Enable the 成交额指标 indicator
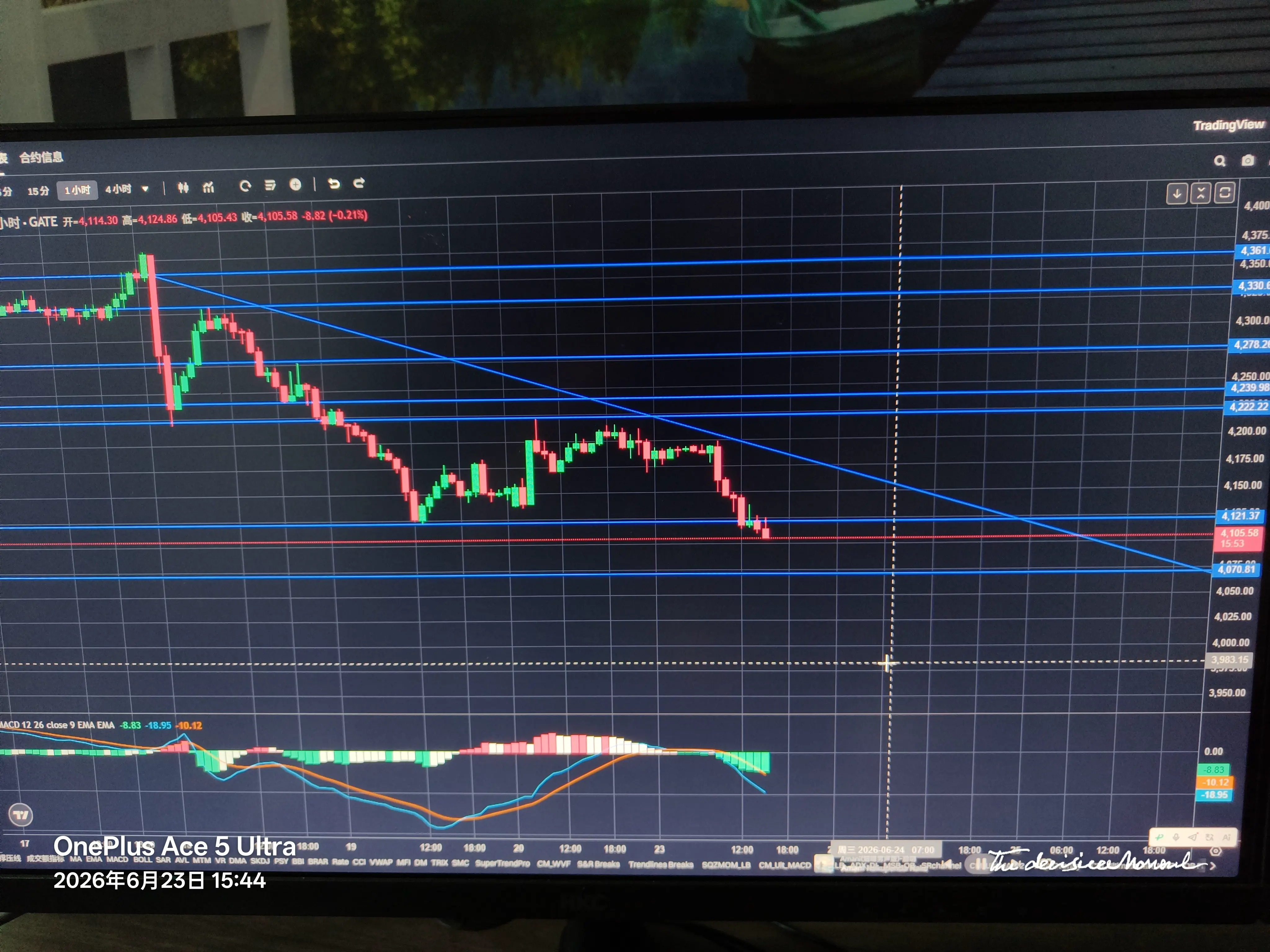Screen dimensions: 1270x952 [45, 858]
